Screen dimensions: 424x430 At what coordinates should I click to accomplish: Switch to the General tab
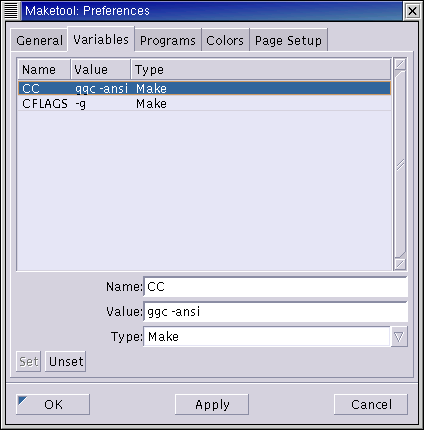click(x=39, y=40)
